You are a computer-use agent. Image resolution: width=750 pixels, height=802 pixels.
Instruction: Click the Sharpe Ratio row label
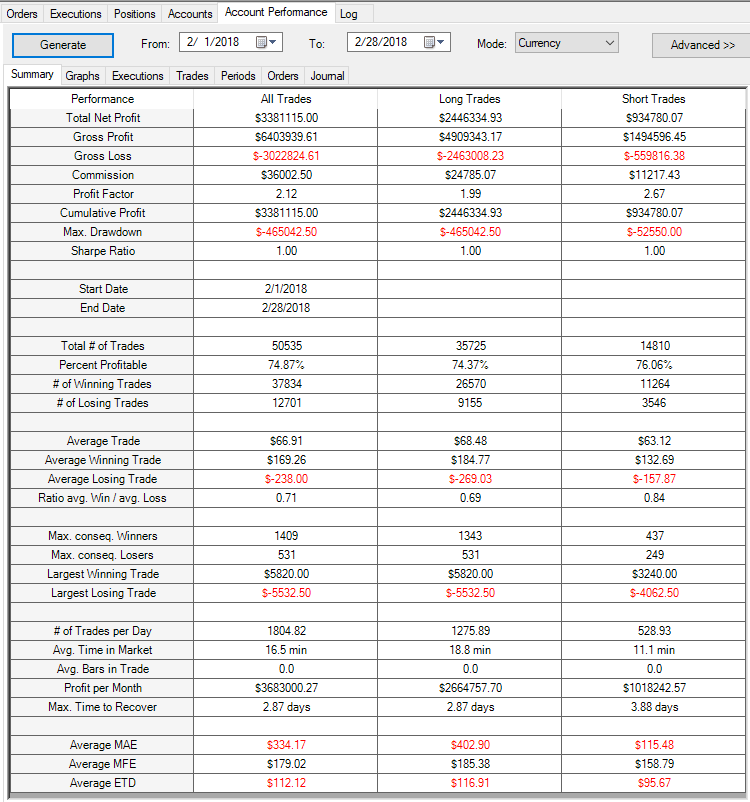[103, 251]
